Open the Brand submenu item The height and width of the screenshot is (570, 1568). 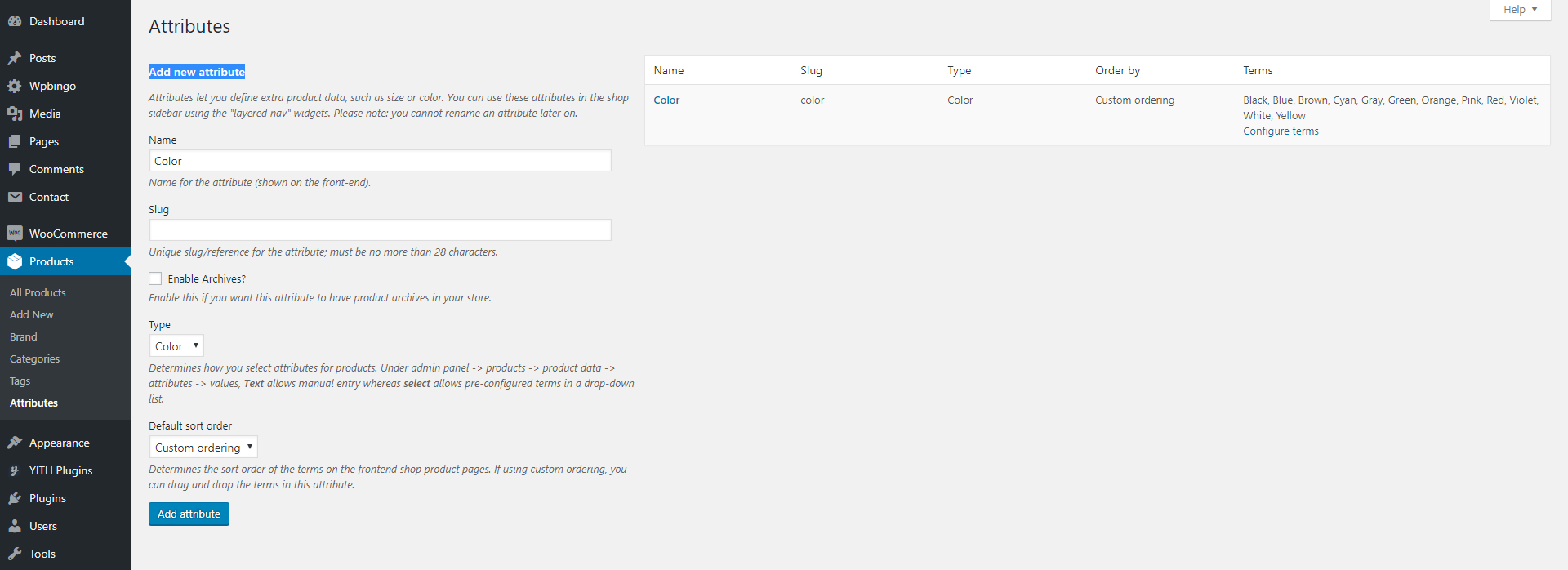[x=23, y=336]
